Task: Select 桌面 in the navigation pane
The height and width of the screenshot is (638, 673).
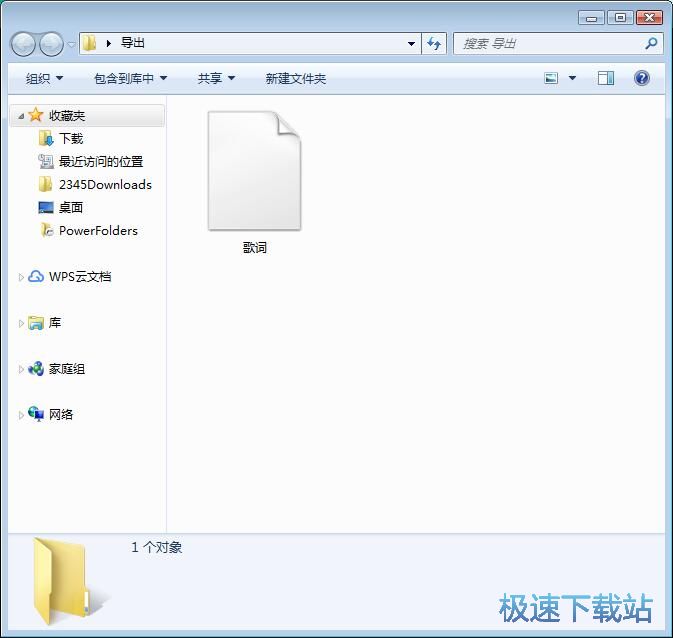Action: [x=71, y=208]
